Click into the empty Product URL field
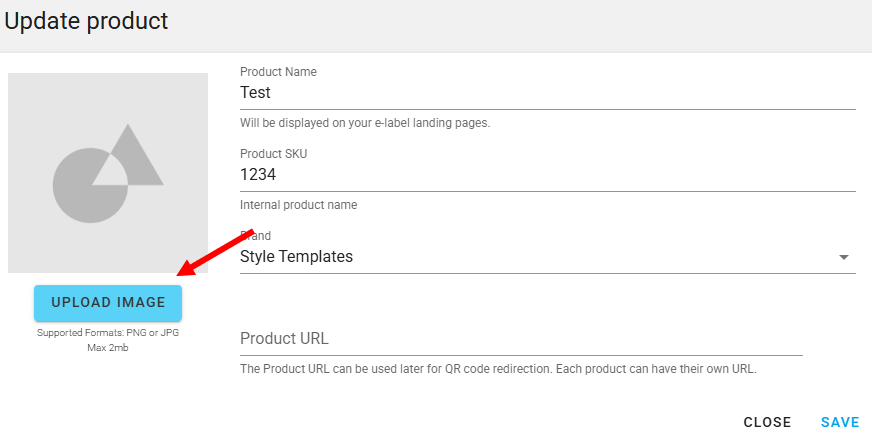The image size is (872, 439). click(521, 339)
